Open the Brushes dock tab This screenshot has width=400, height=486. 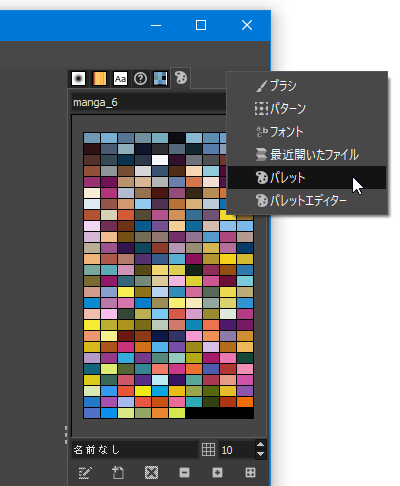(x=78, y=79)
